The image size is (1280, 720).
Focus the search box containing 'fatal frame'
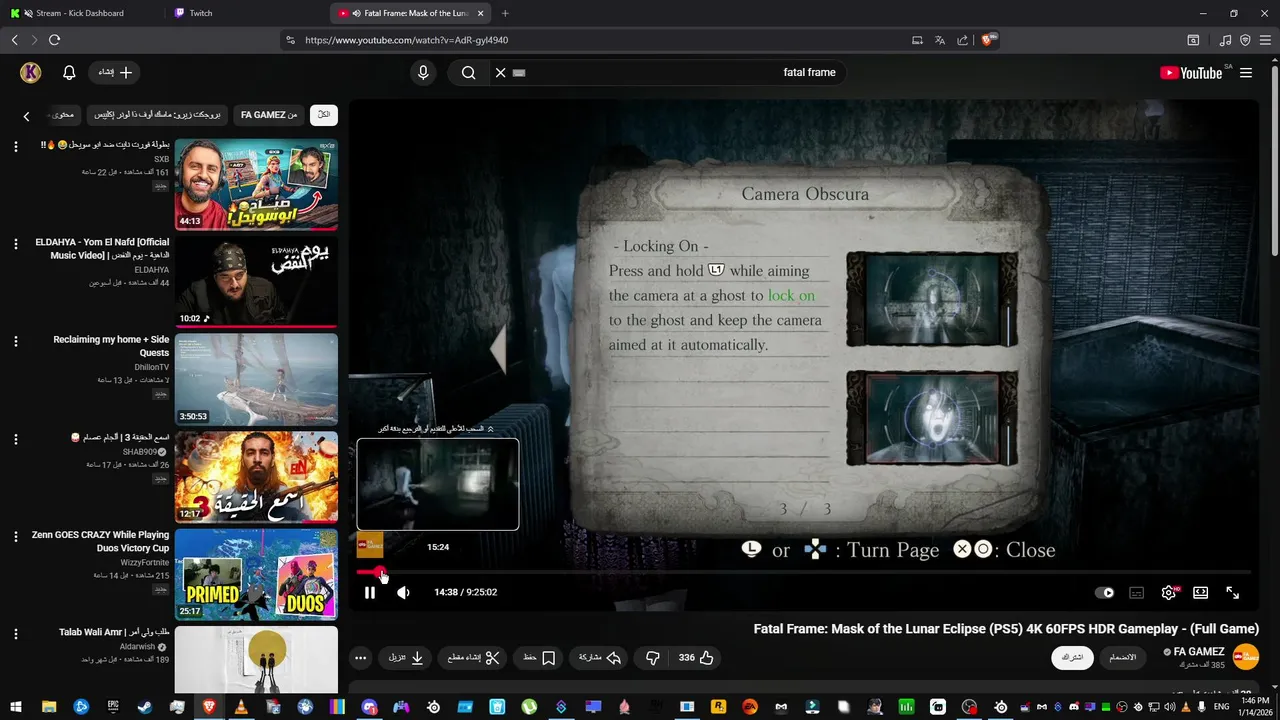(680, 73)
